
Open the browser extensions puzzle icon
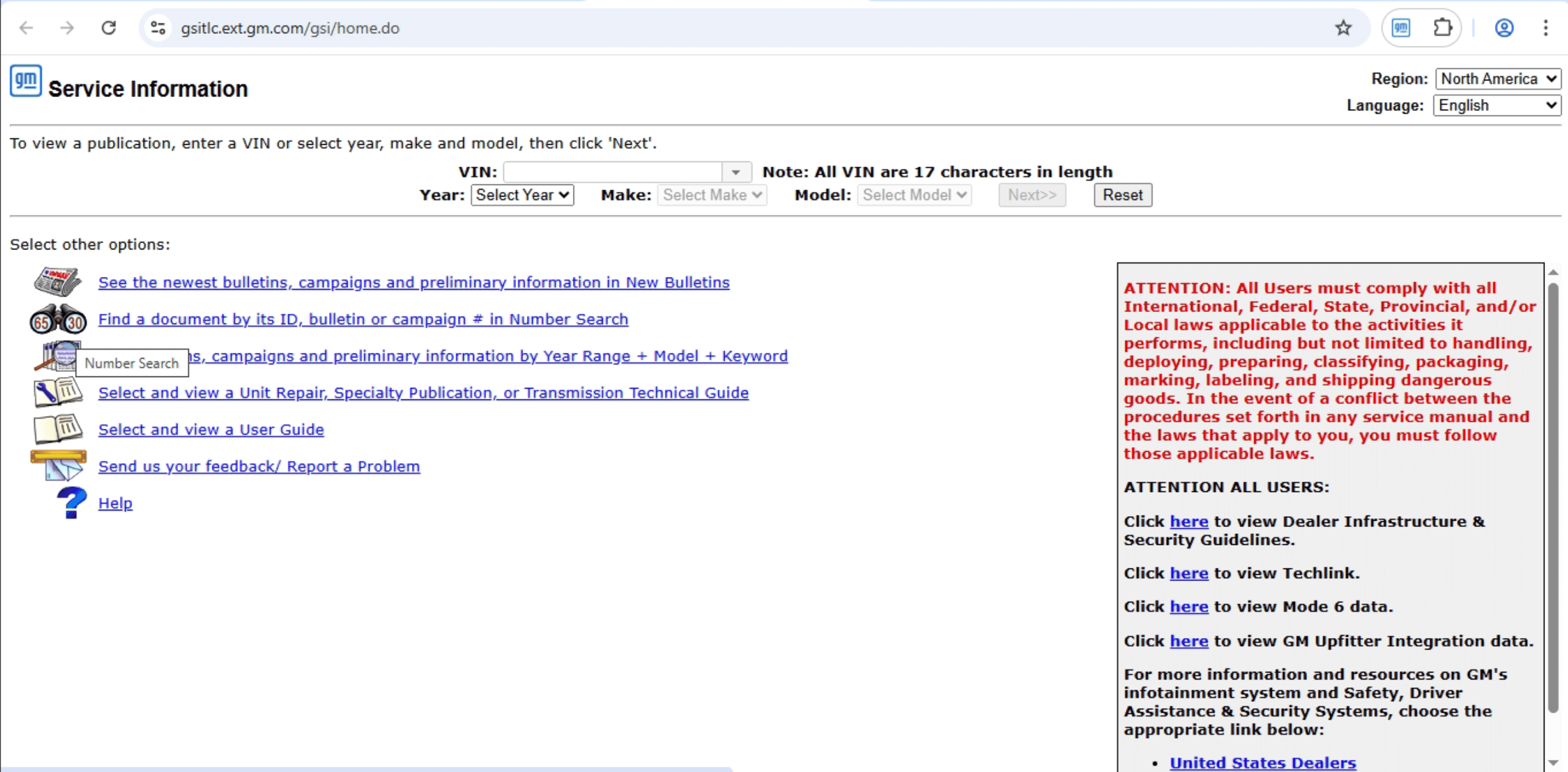(x=1442, y=28)
